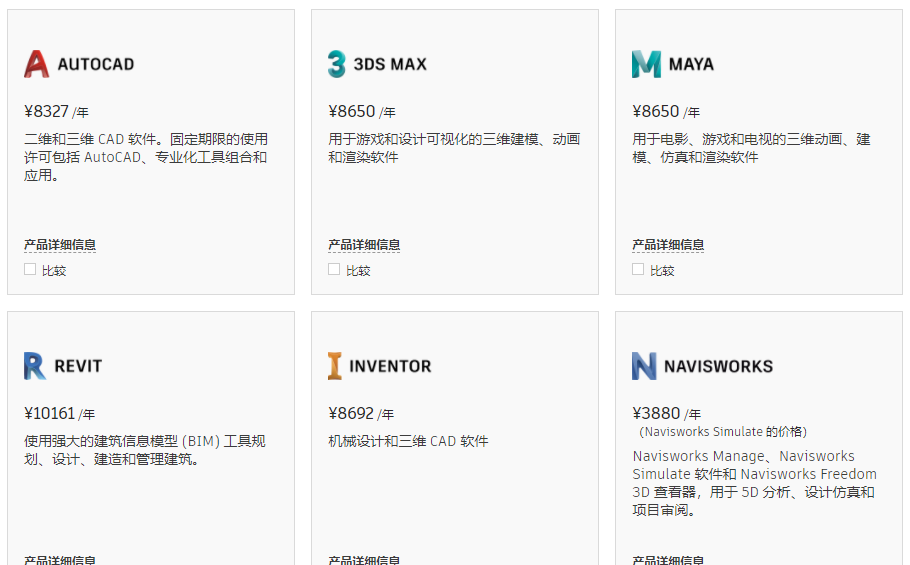Click the ¥3880 /年 Navisworks price
The image size is (910, 565).
click(x=666, y=414)
